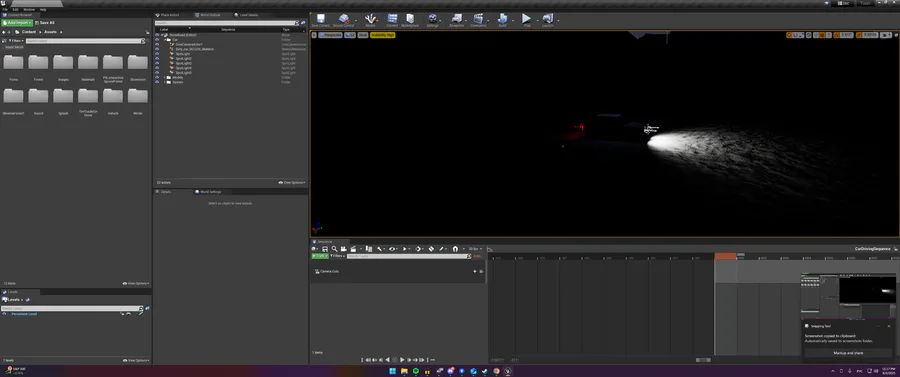This screenshot has width=900, height=377.
Task: Click Build toolbar icon
Action: tap(502, 20)
